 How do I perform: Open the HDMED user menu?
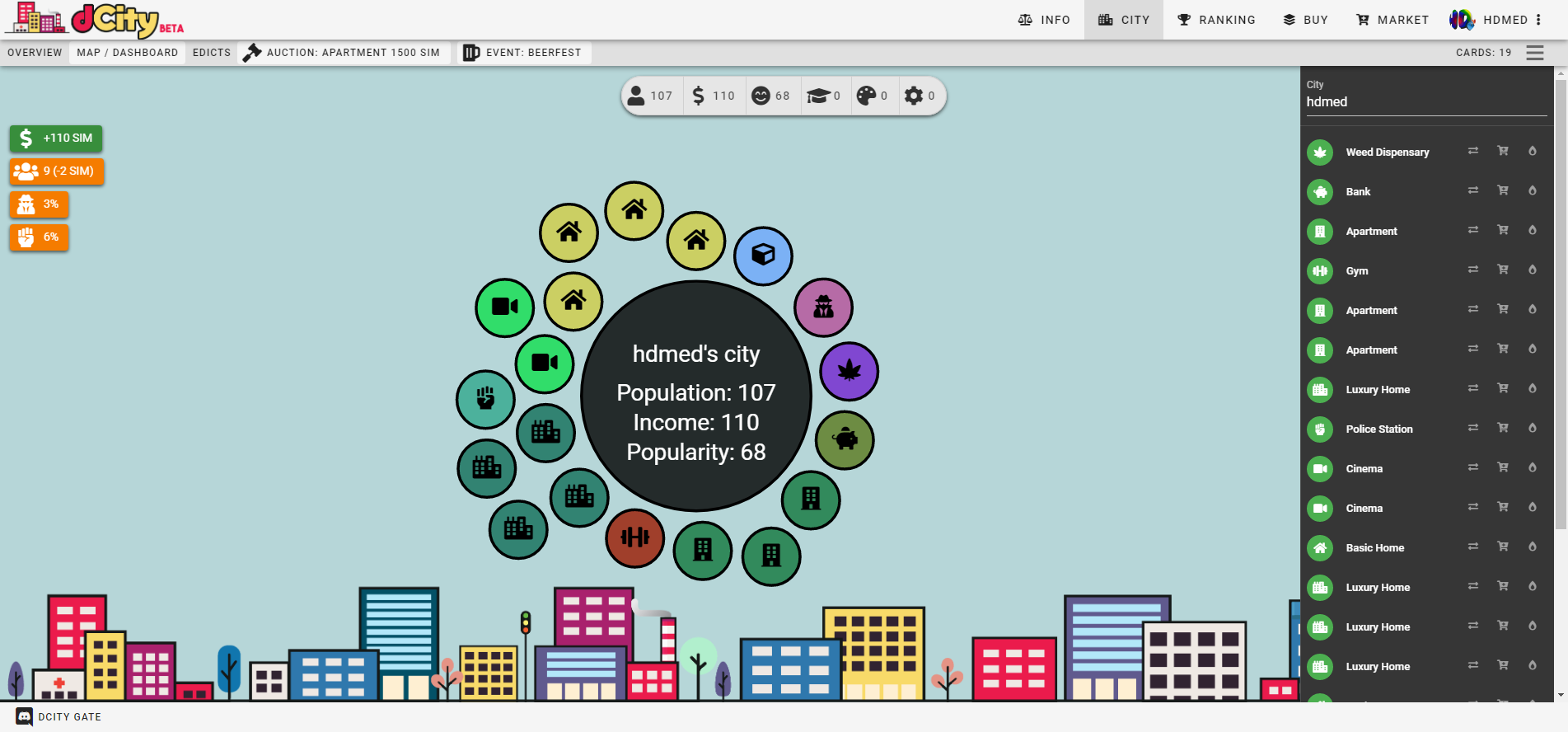(1496, 20)
